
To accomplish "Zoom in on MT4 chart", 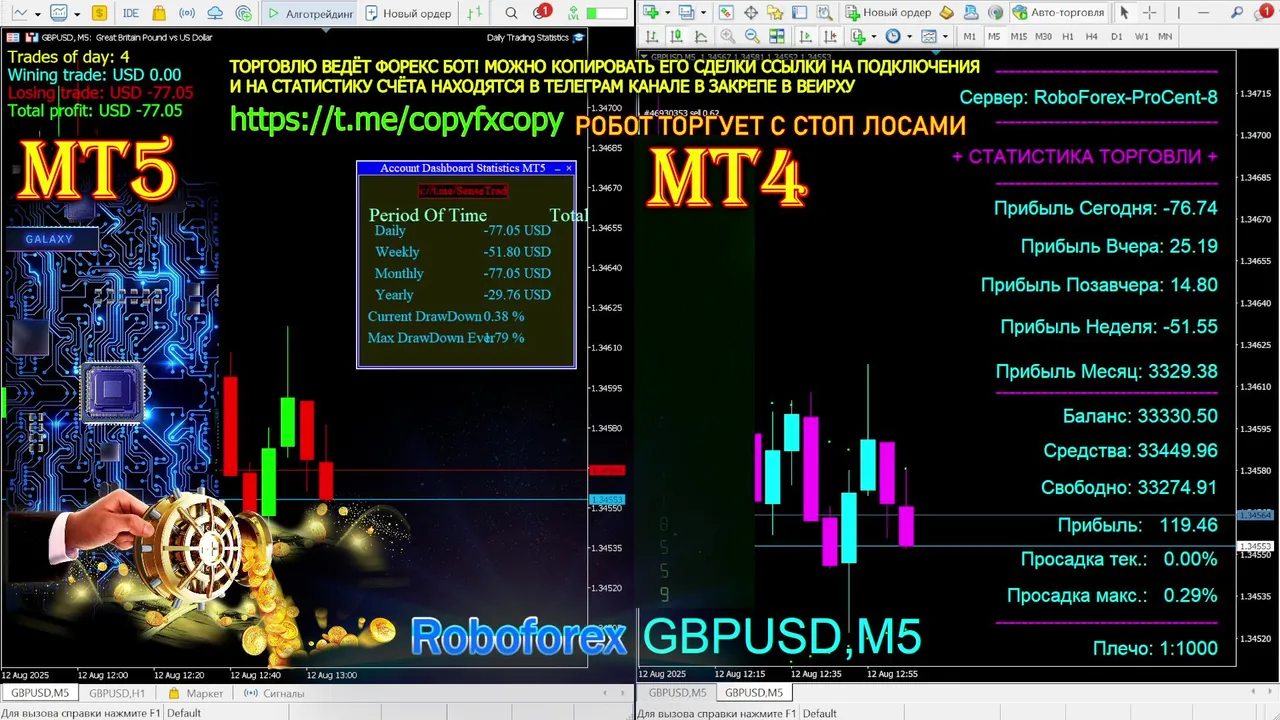I will (728, 36).
